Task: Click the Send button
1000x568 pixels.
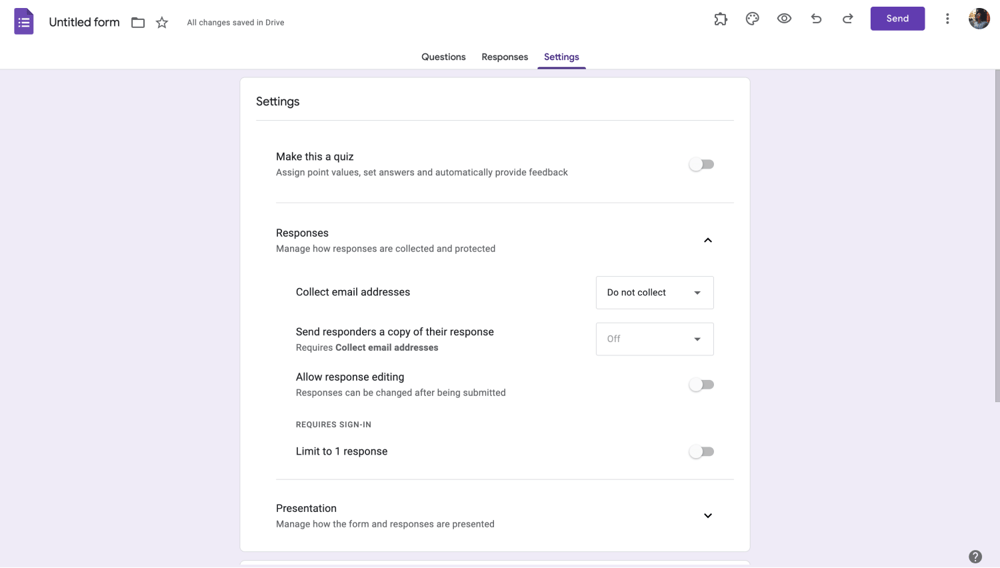Action: click(x=897, y=18)
